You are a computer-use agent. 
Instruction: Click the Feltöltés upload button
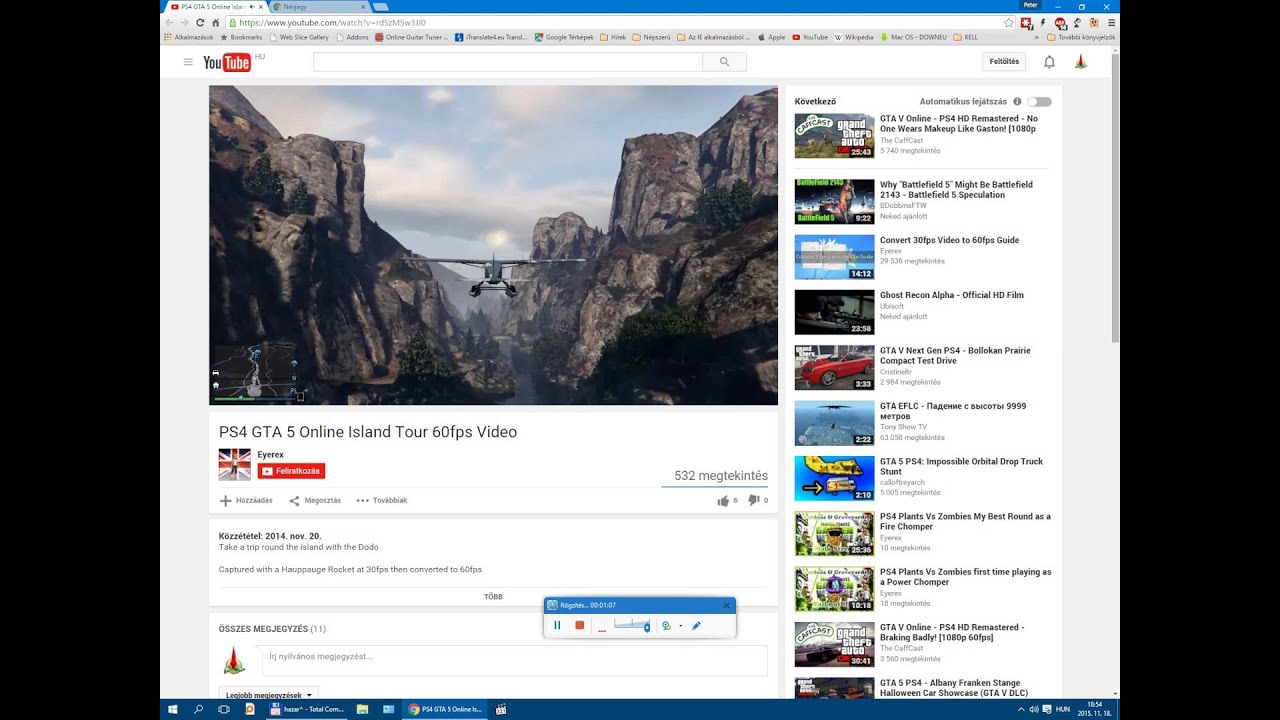(1004, 62)
